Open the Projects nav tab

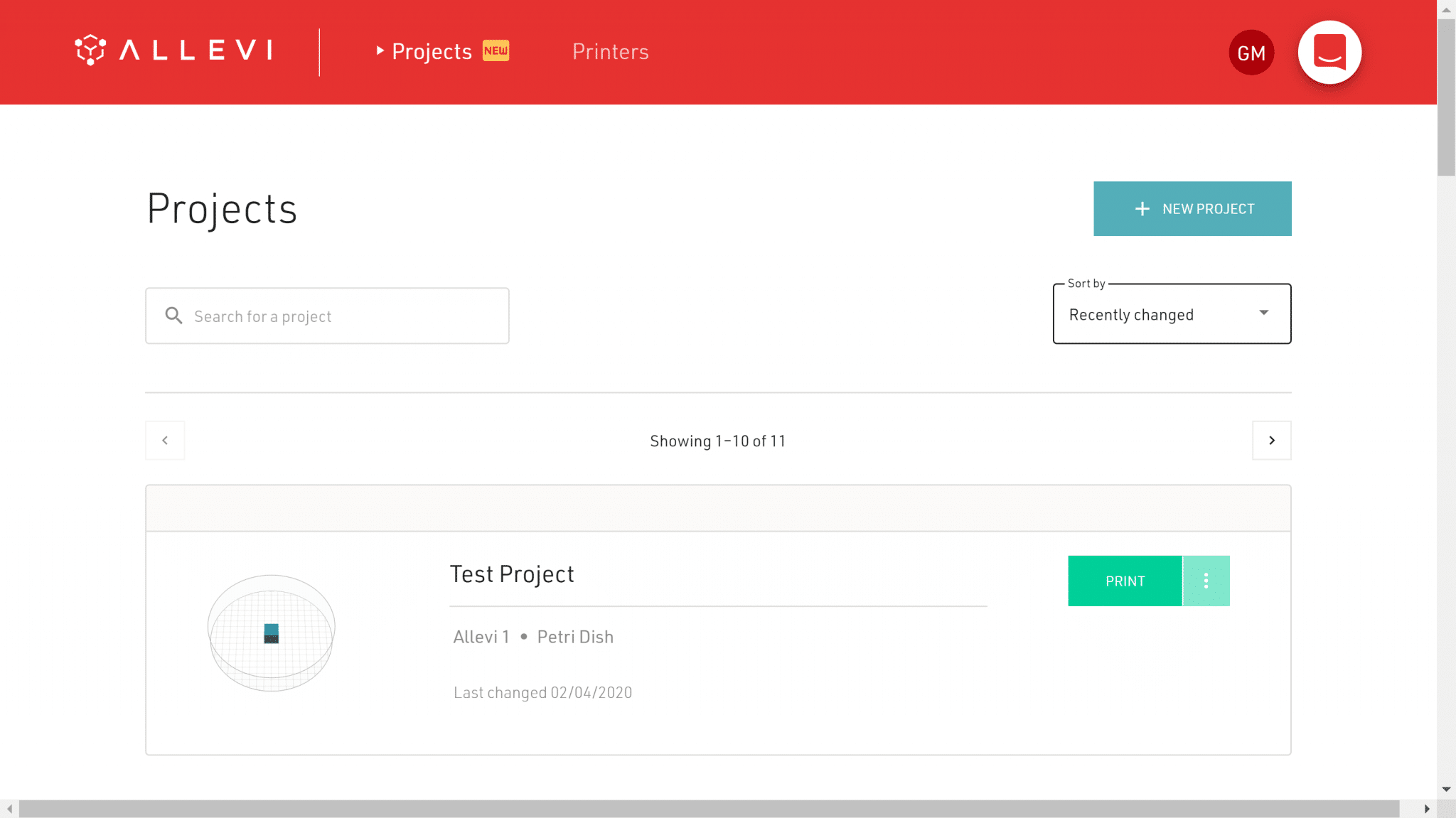click(431, 52)
